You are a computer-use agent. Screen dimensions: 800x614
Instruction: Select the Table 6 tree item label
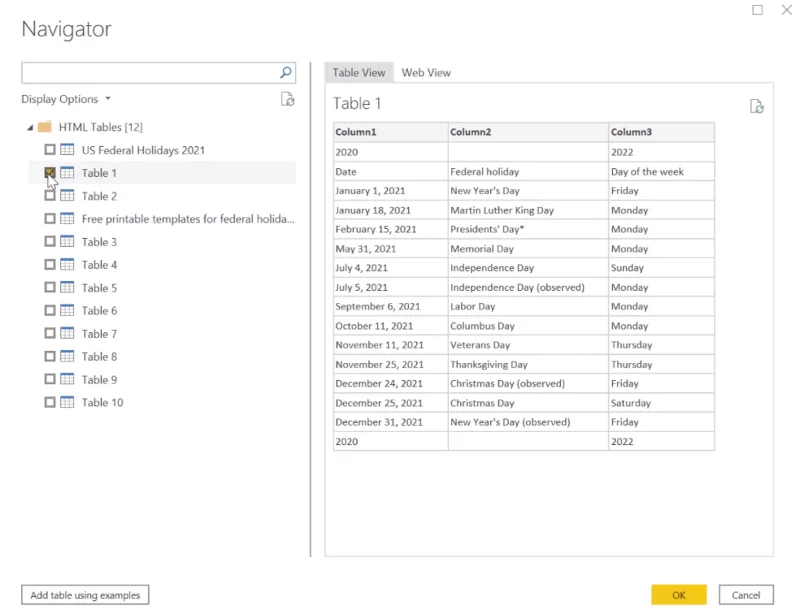[x=99, y=311]
